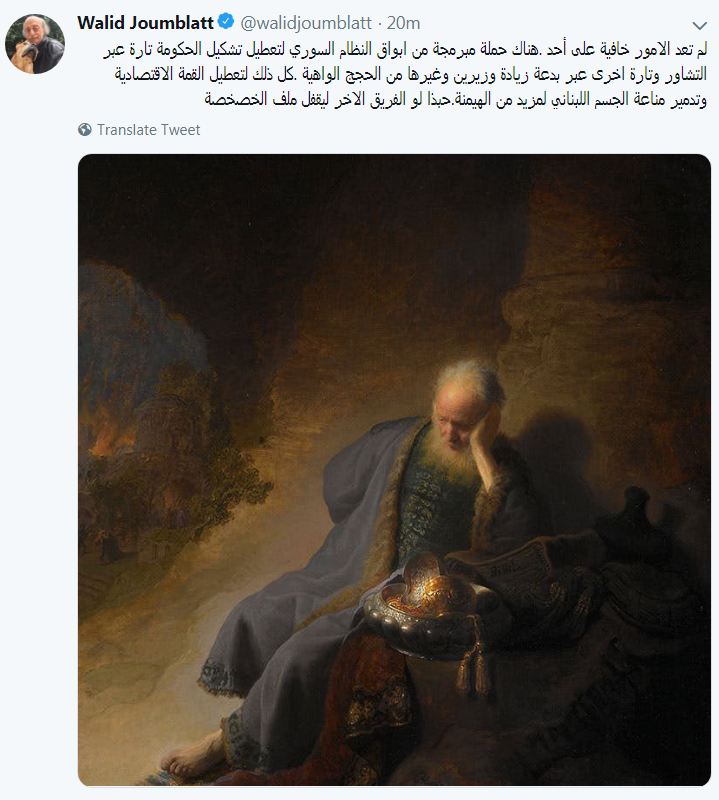Open Walid Joumblatt's profile avatar

pyautogui.click(x=35, y=44)
